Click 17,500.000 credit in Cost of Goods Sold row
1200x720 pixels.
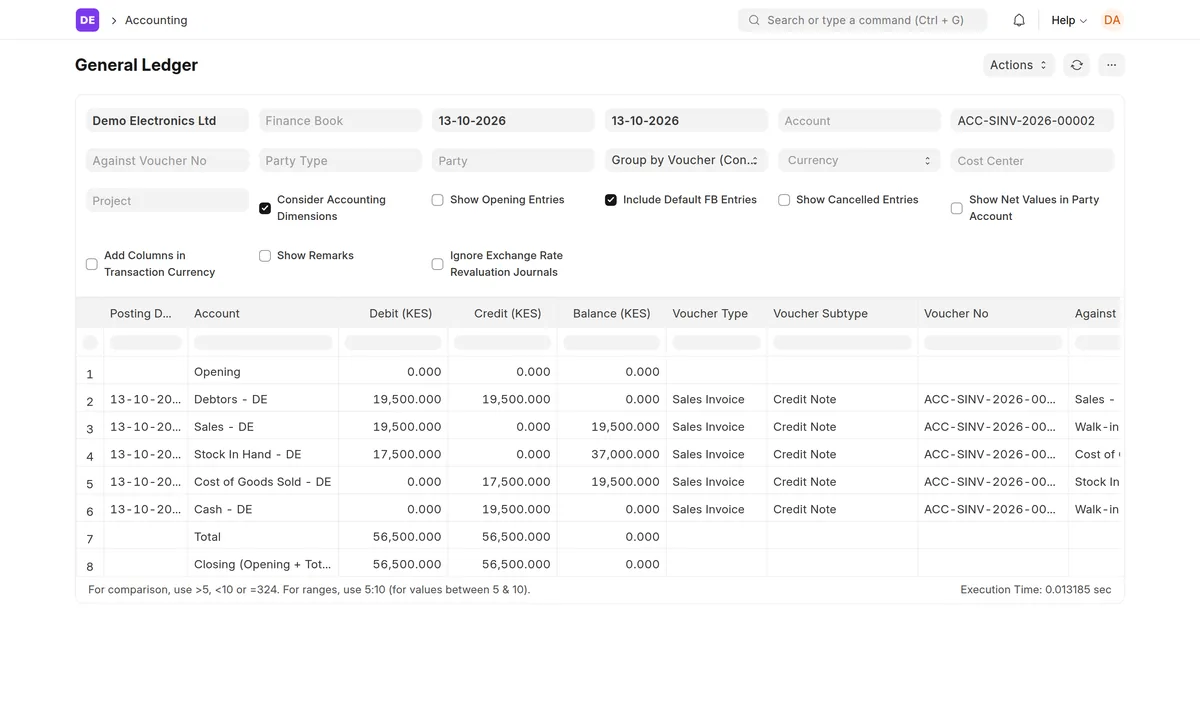coord(516,482)
